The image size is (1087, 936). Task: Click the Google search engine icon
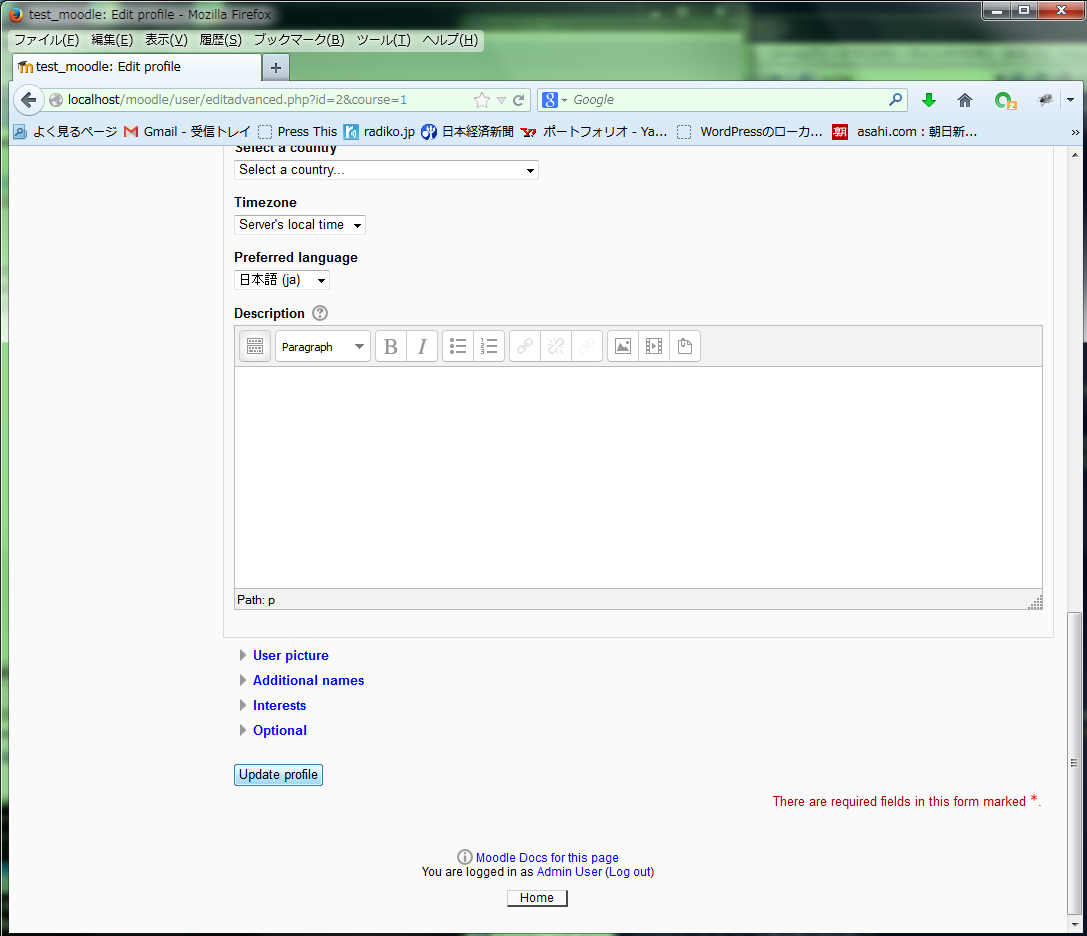(550, 100)
